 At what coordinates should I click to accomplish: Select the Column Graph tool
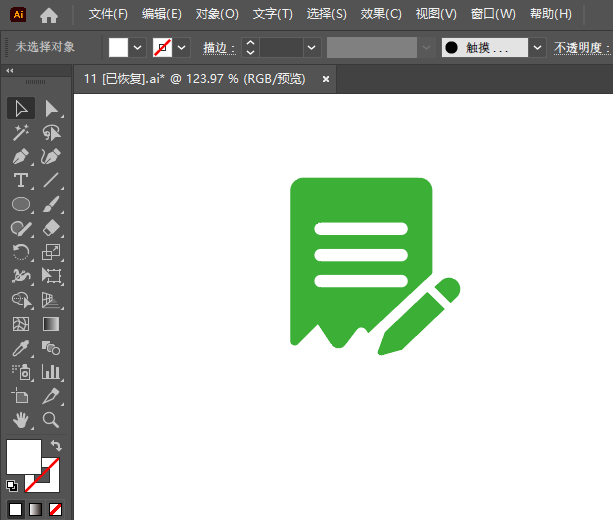point(51,372)
